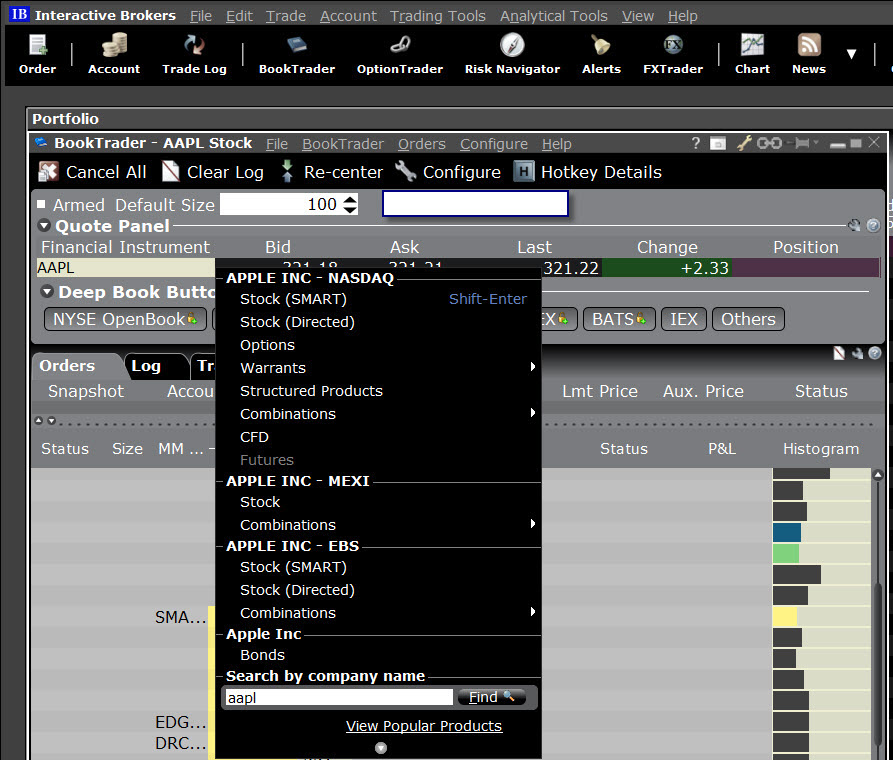
Task: Click the blue histogram bar
Action: click(x=787, y=532)
